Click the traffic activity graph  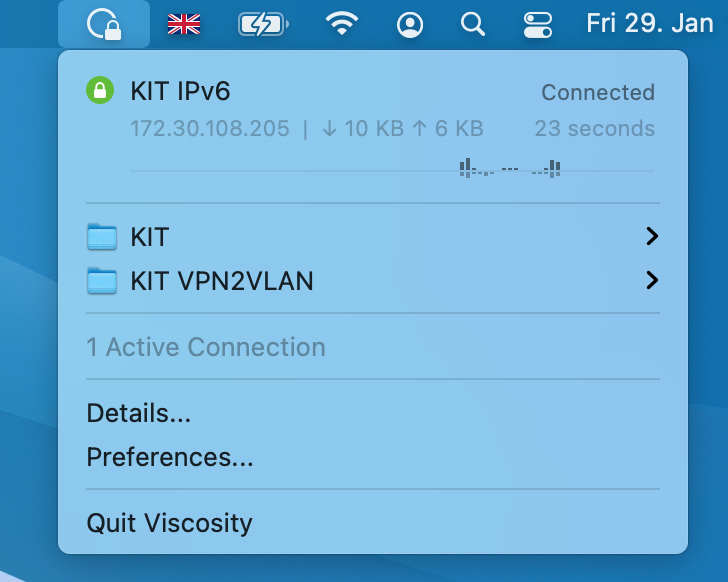point(510,169)
